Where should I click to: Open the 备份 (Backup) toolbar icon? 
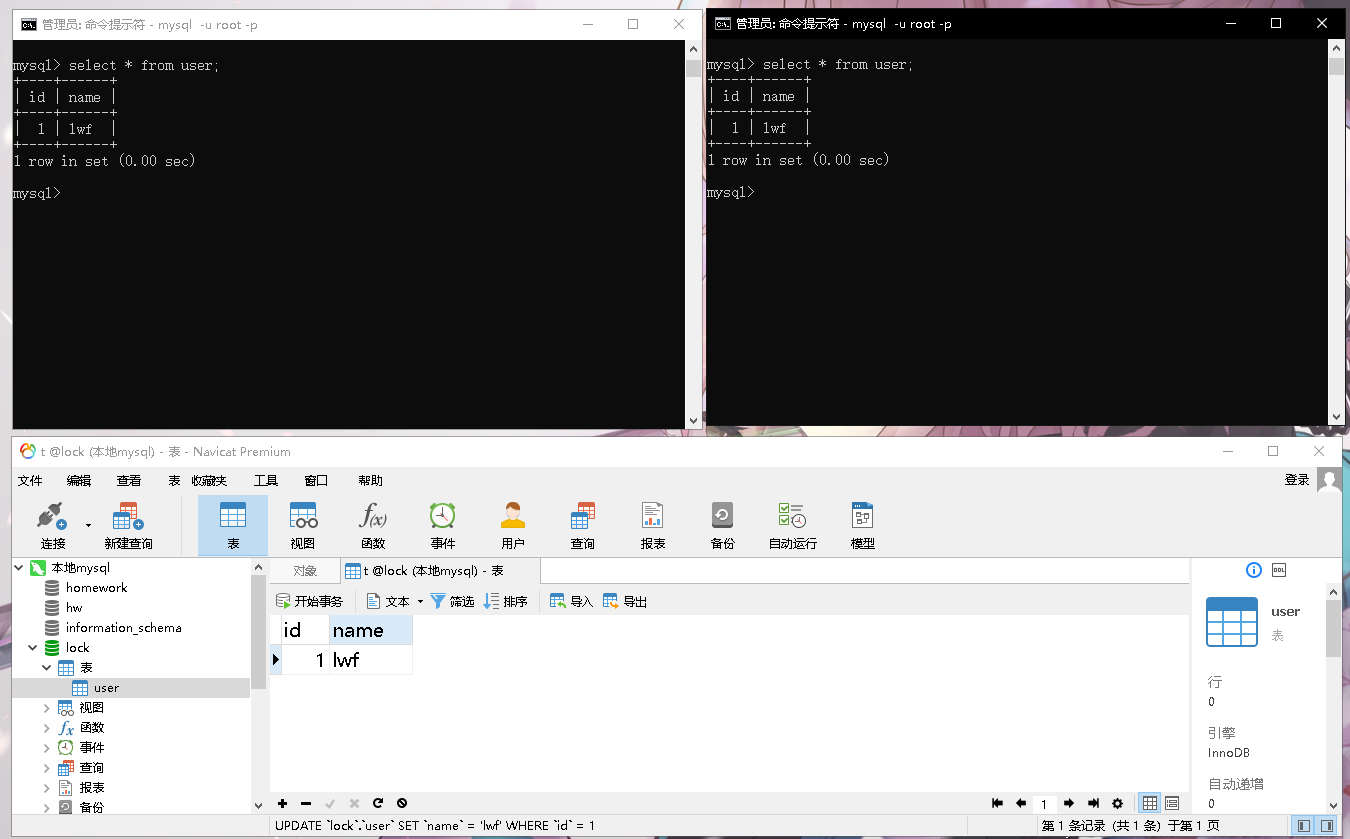coord(722,525)
